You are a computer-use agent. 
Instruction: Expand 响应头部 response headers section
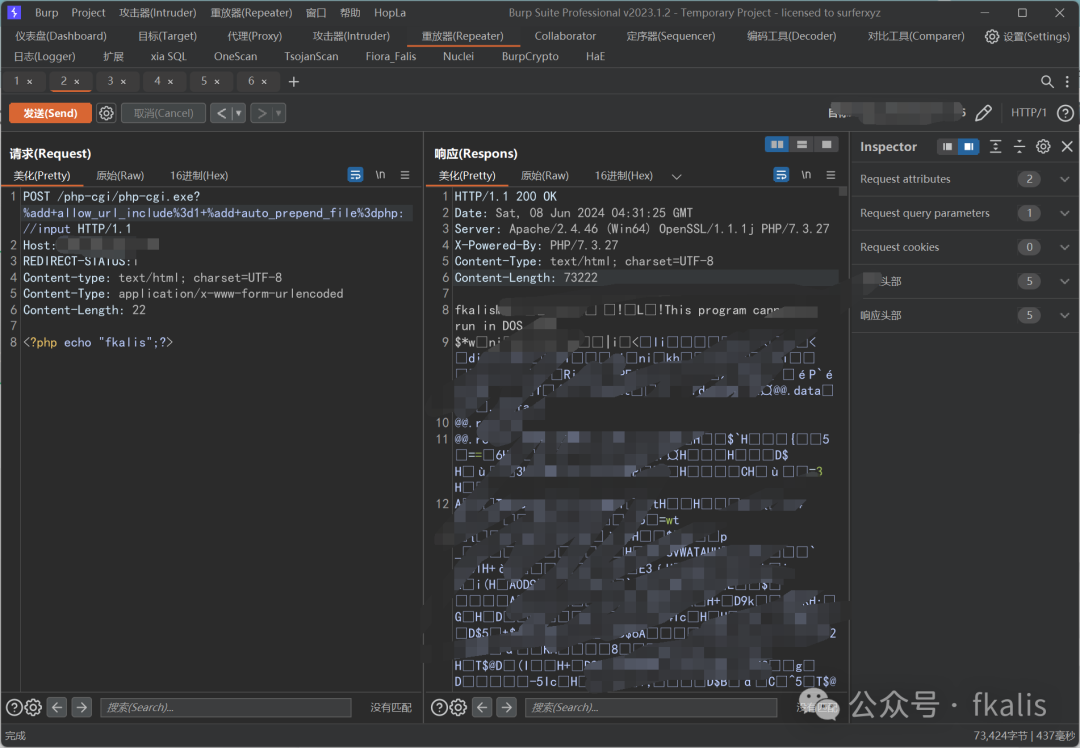click(1064, 315)
